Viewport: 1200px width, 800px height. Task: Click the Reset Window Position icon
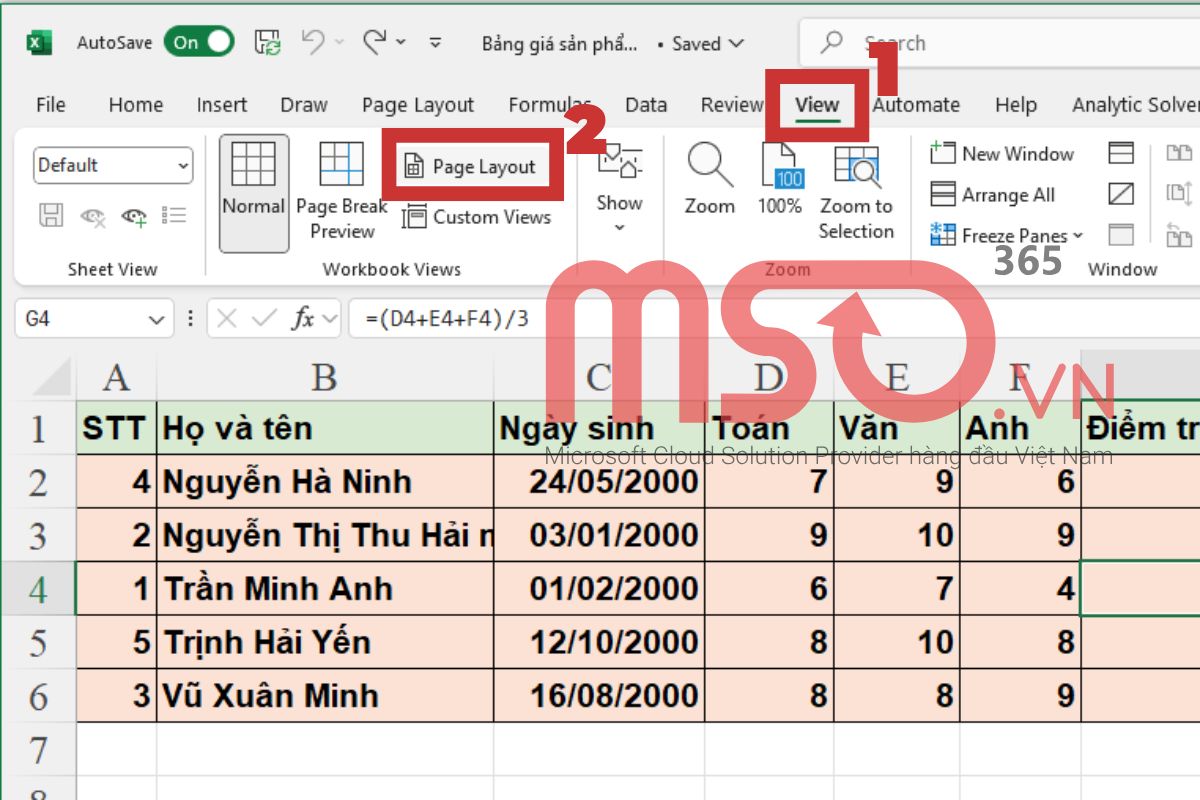pyautogui.click(x=1180, y=235)
